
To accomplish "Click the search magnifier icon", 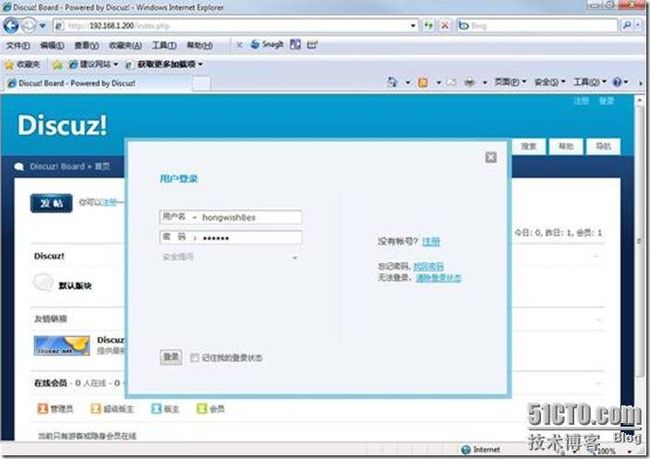I will tap(627, 26).
